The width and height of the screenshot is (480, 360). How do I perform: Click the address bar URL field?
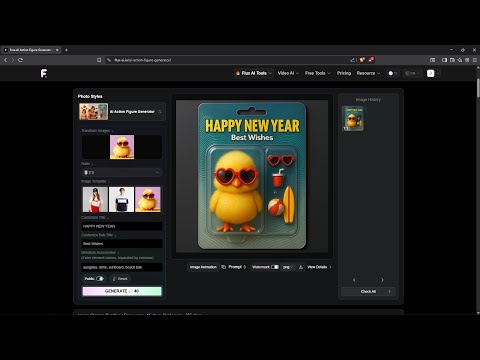227,60
